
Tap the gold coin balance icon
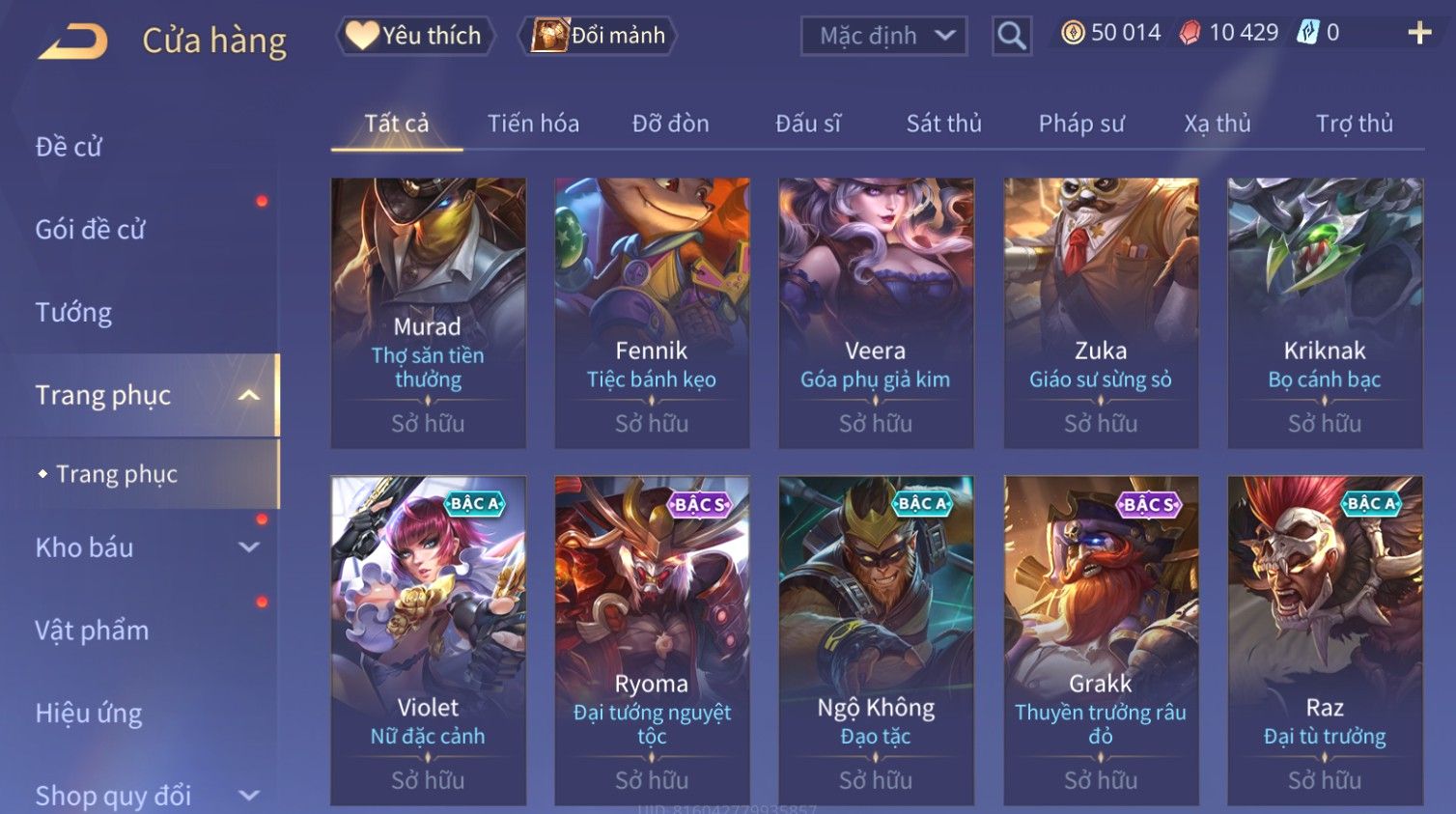[x=1073, y=33]
